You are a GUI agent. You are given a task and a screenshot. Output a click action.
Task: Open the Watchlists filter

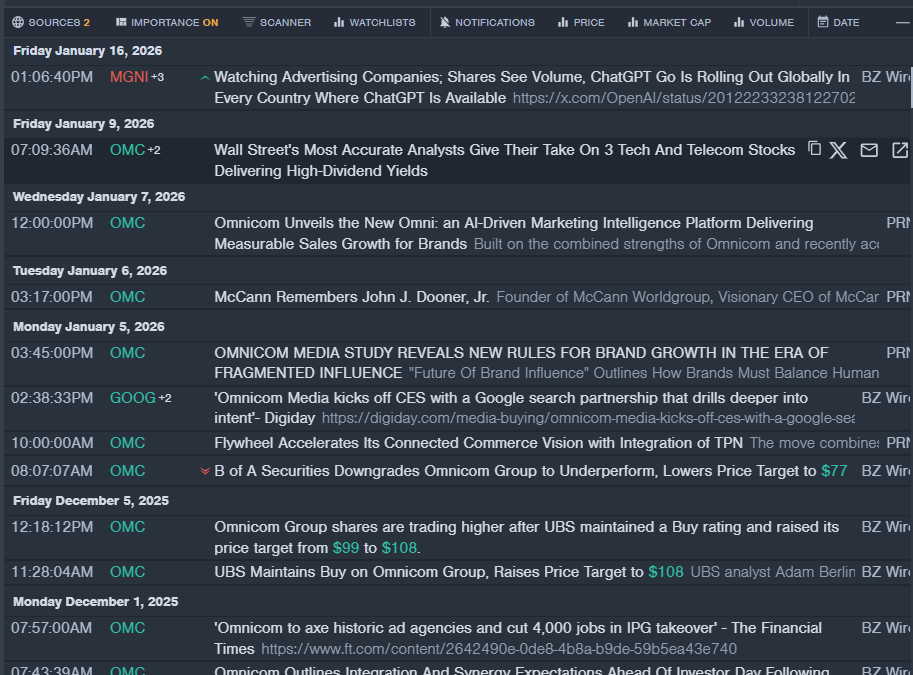click(x=374, y=22)
